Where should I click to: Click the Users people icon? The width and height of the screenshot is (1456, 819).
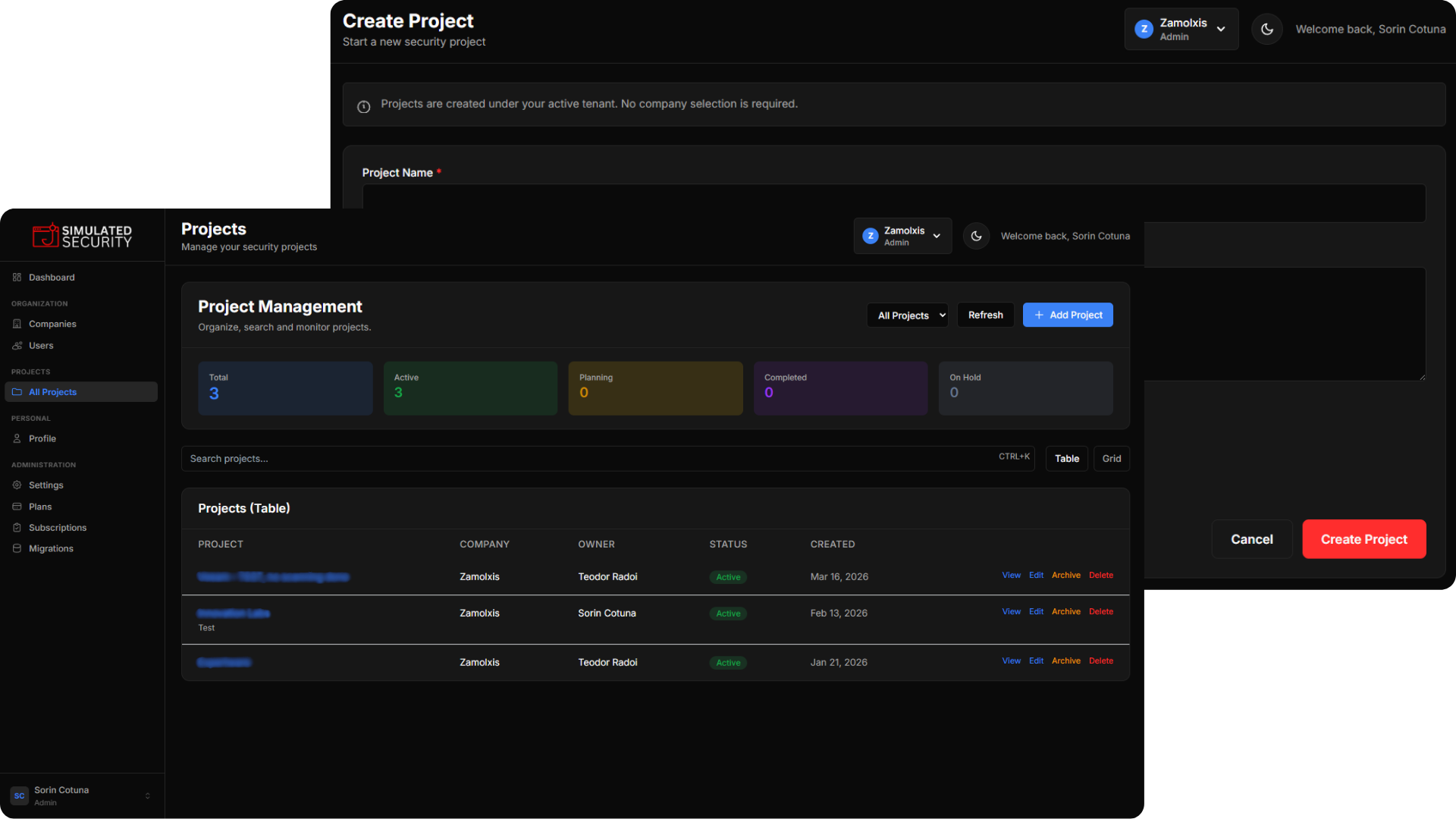(17, 346)
